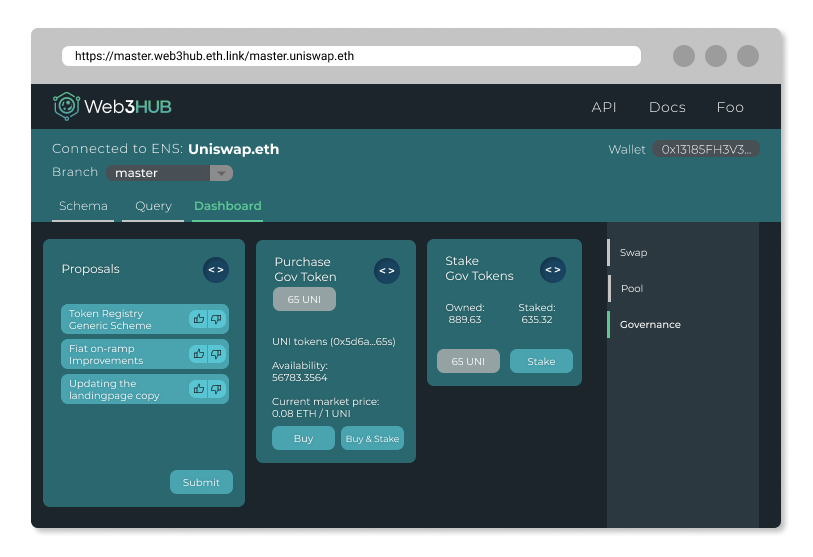The height and width of the screenshot is (557, 813).
Task: Open the Foo menu item
Action: 730,107
